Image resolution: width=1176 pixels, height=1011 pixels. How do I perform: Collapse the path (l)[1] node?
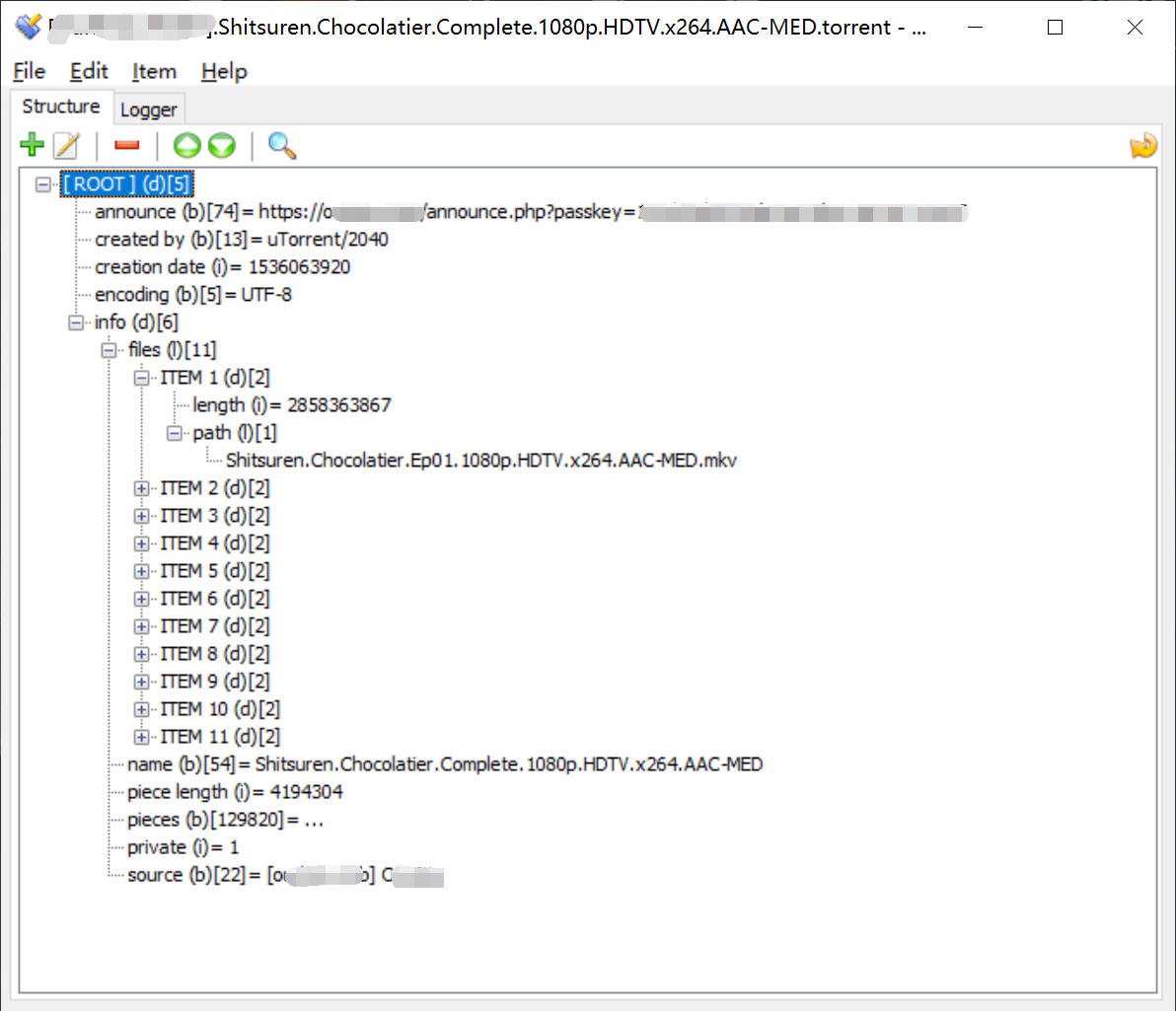pyautogui.click(x=174, y=434)
